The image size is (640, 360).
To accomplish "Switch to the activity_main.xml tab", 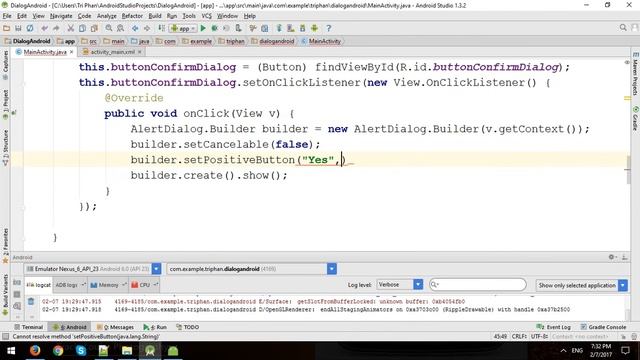I will tap(112, 52).
